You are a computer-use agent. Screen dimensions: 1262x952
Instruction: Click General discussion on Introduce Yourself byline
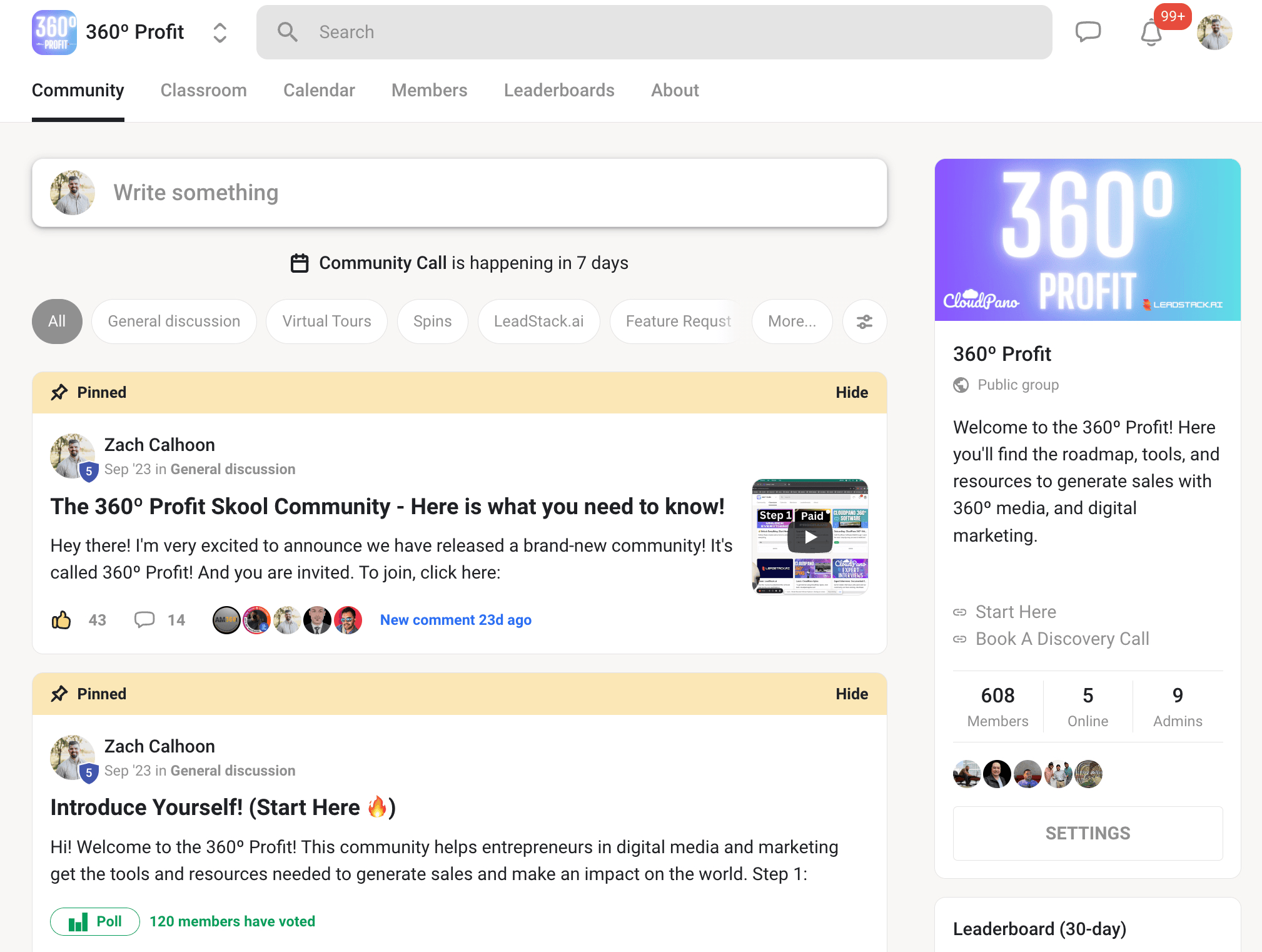233,771
